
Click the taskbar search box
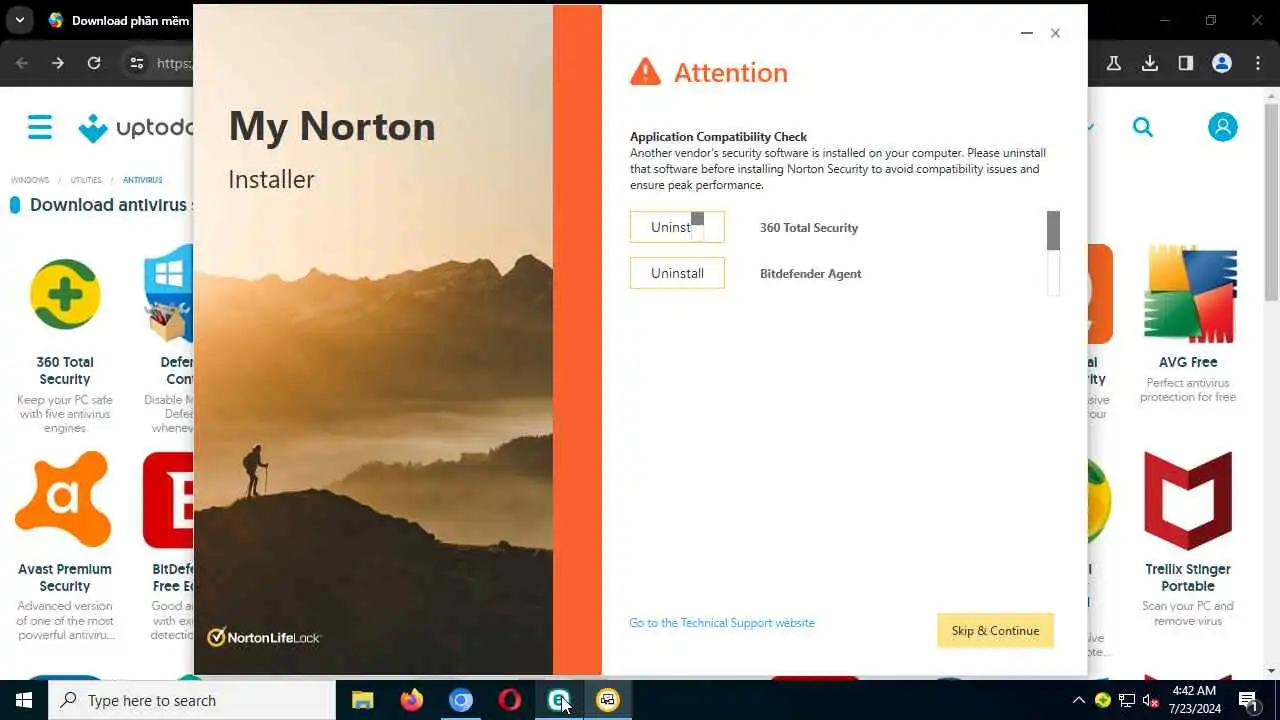point(192,700)
